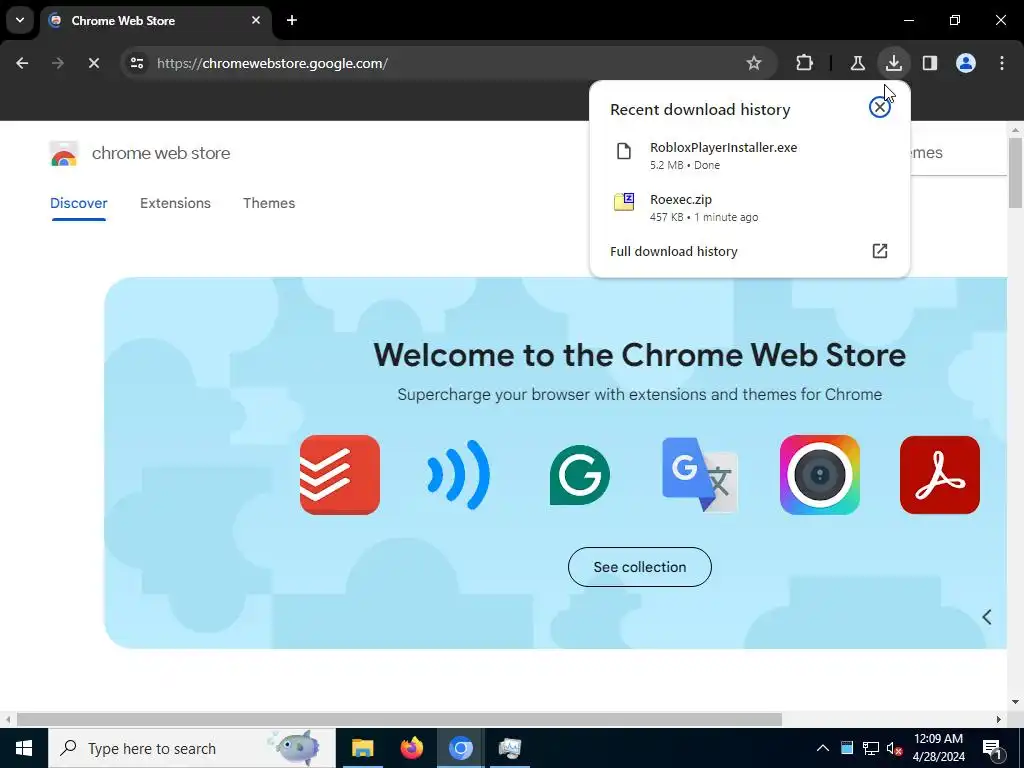Click the Chrome taskbar icon

click(460, 748)
